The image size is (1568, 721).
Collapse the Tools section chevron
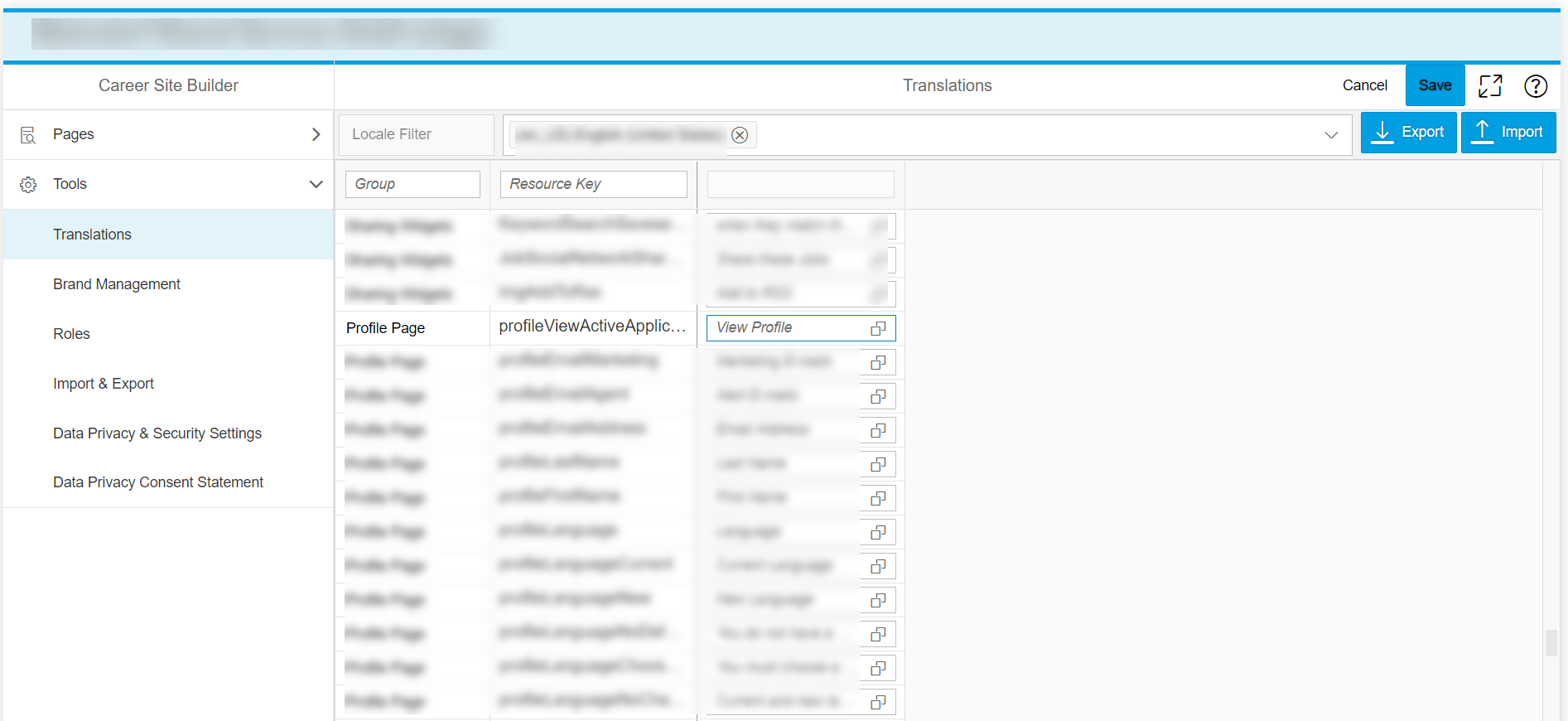click(316, 184)
